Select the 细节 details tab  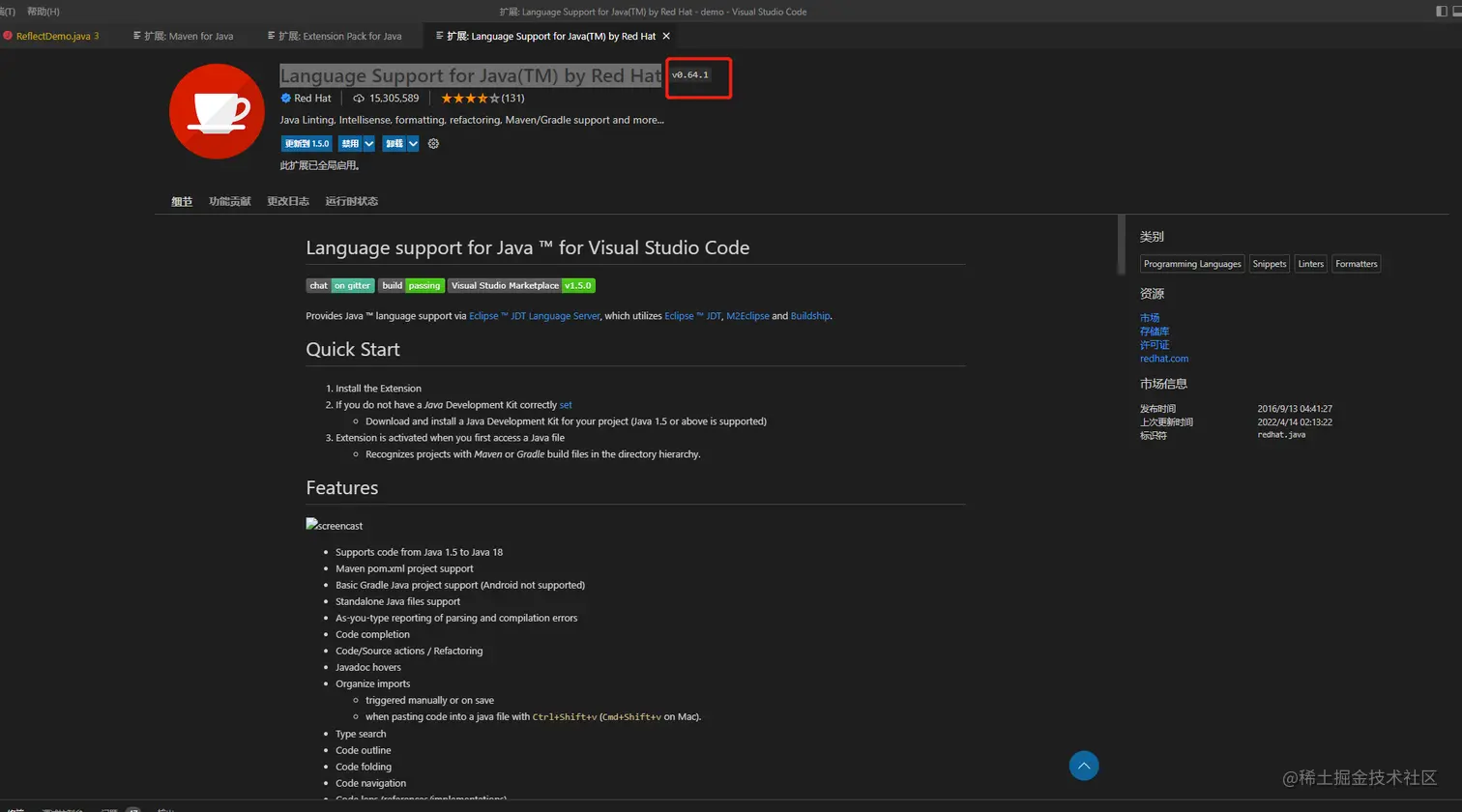tap(182, 201)
